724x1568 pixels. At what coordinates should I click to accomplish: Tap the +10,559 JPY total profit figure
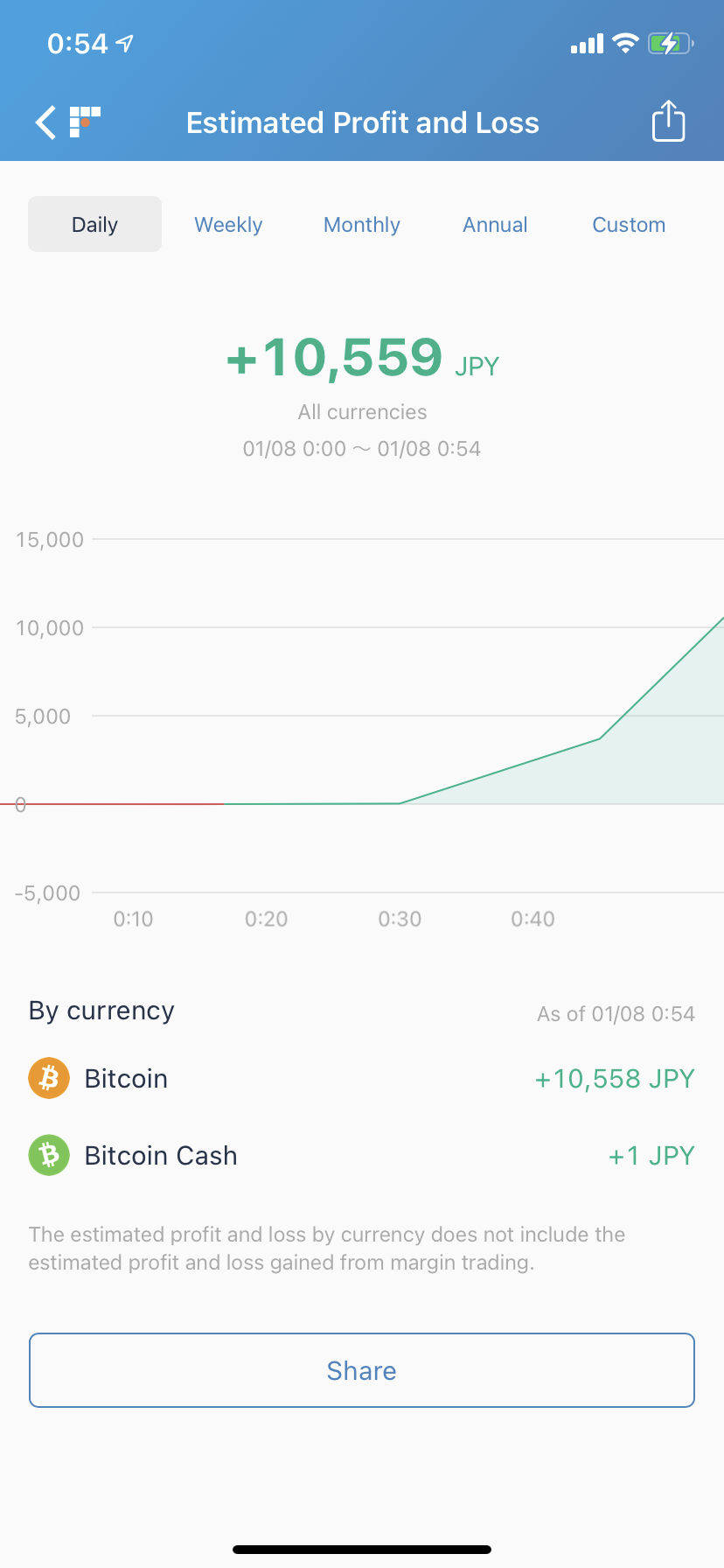coord(362,358)
